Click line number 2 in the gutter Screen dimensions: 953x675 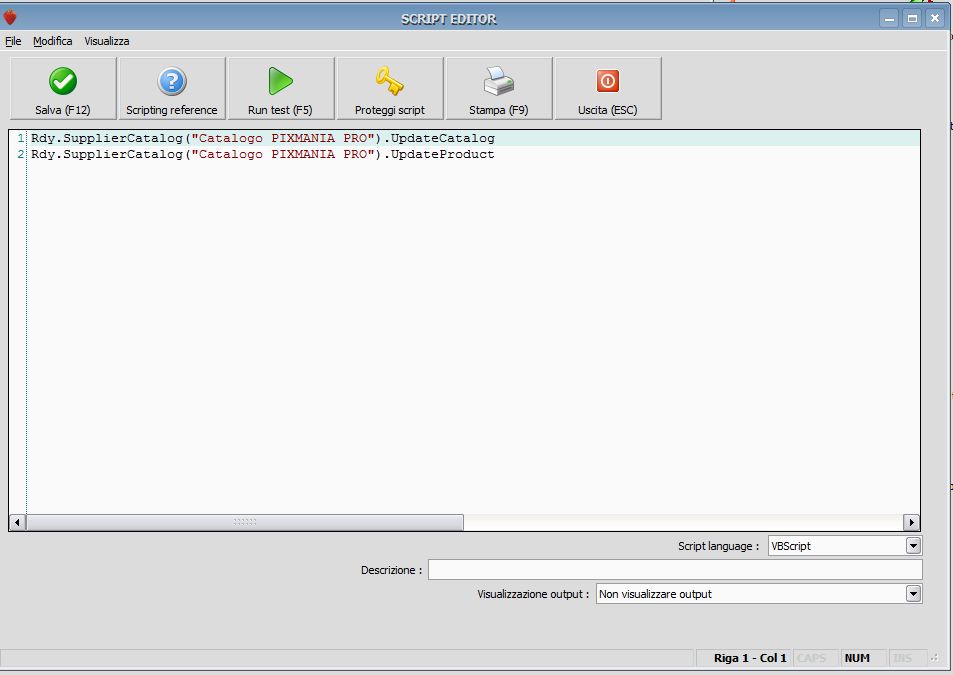point(21,154)
